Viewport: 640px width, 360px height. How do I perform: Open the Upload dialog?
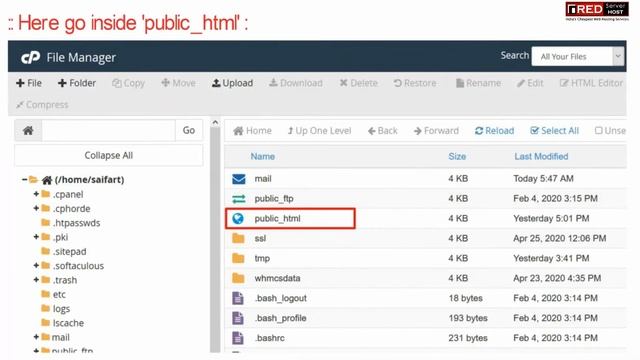click(232, 83)
